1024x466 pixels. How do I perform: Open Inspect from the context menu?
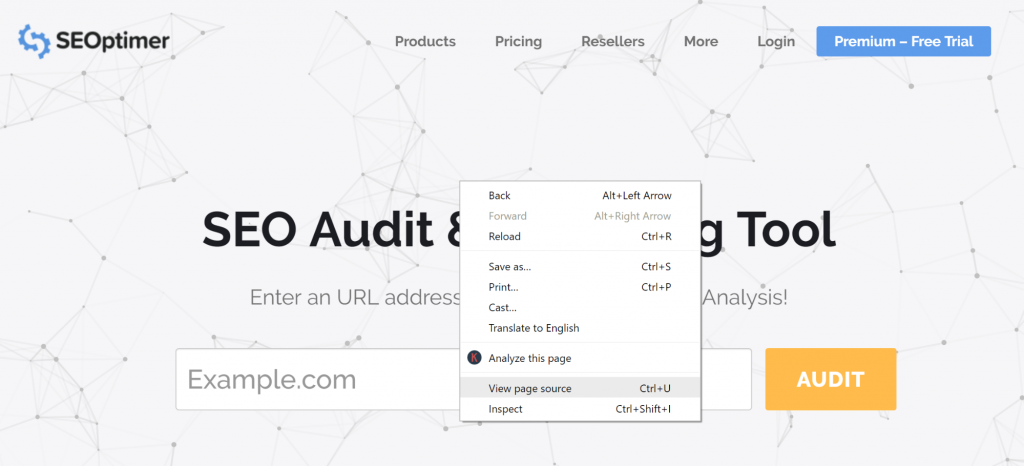pos(505,409)
